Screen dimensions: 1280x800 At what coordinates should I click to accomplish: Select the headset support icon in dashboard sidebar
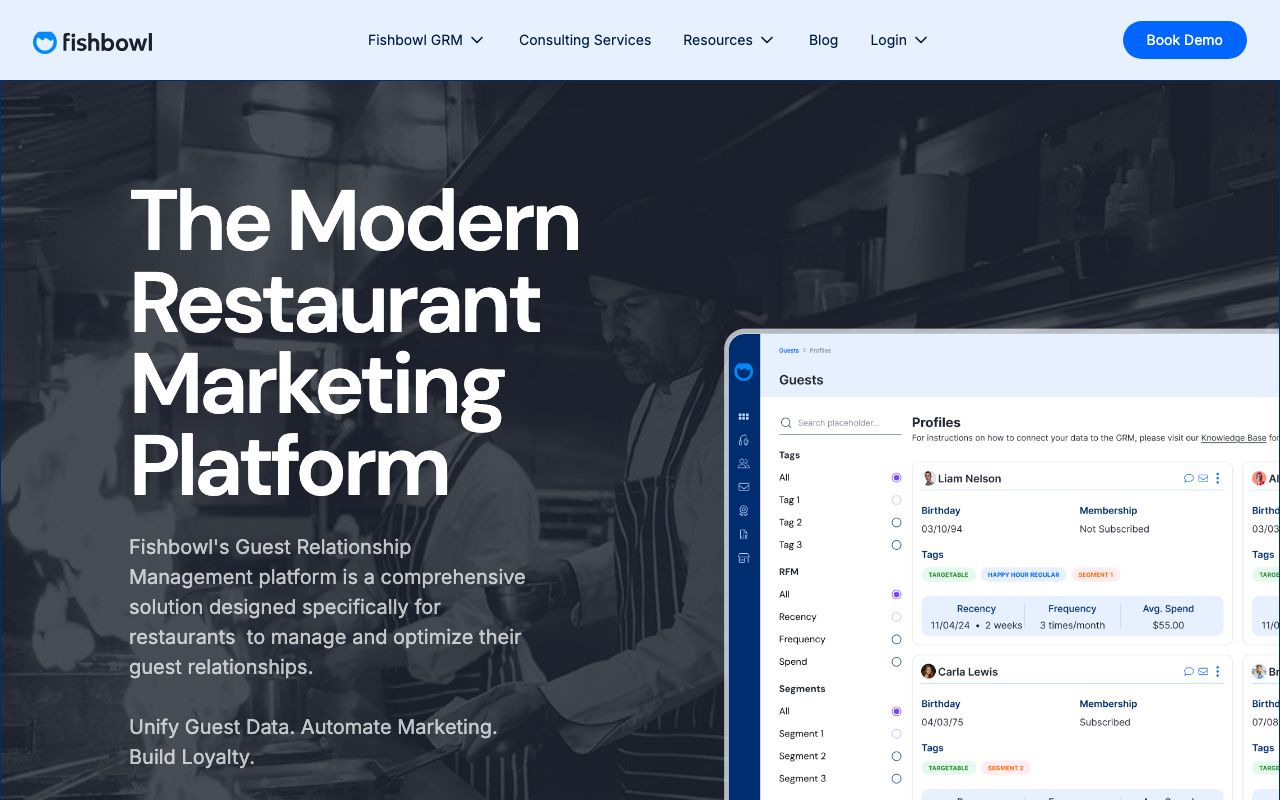(744, 440)
